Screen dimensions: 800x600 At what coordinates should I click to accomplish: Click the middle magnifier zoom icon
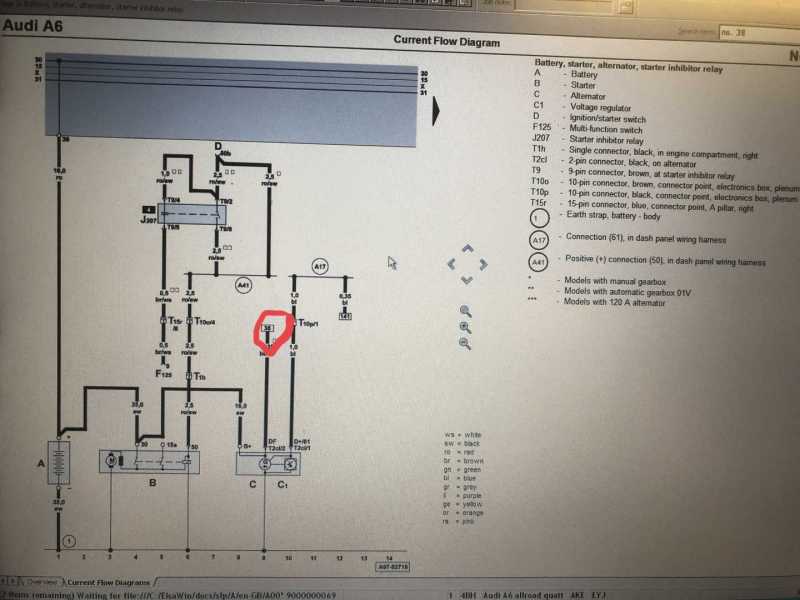point(465,327)
